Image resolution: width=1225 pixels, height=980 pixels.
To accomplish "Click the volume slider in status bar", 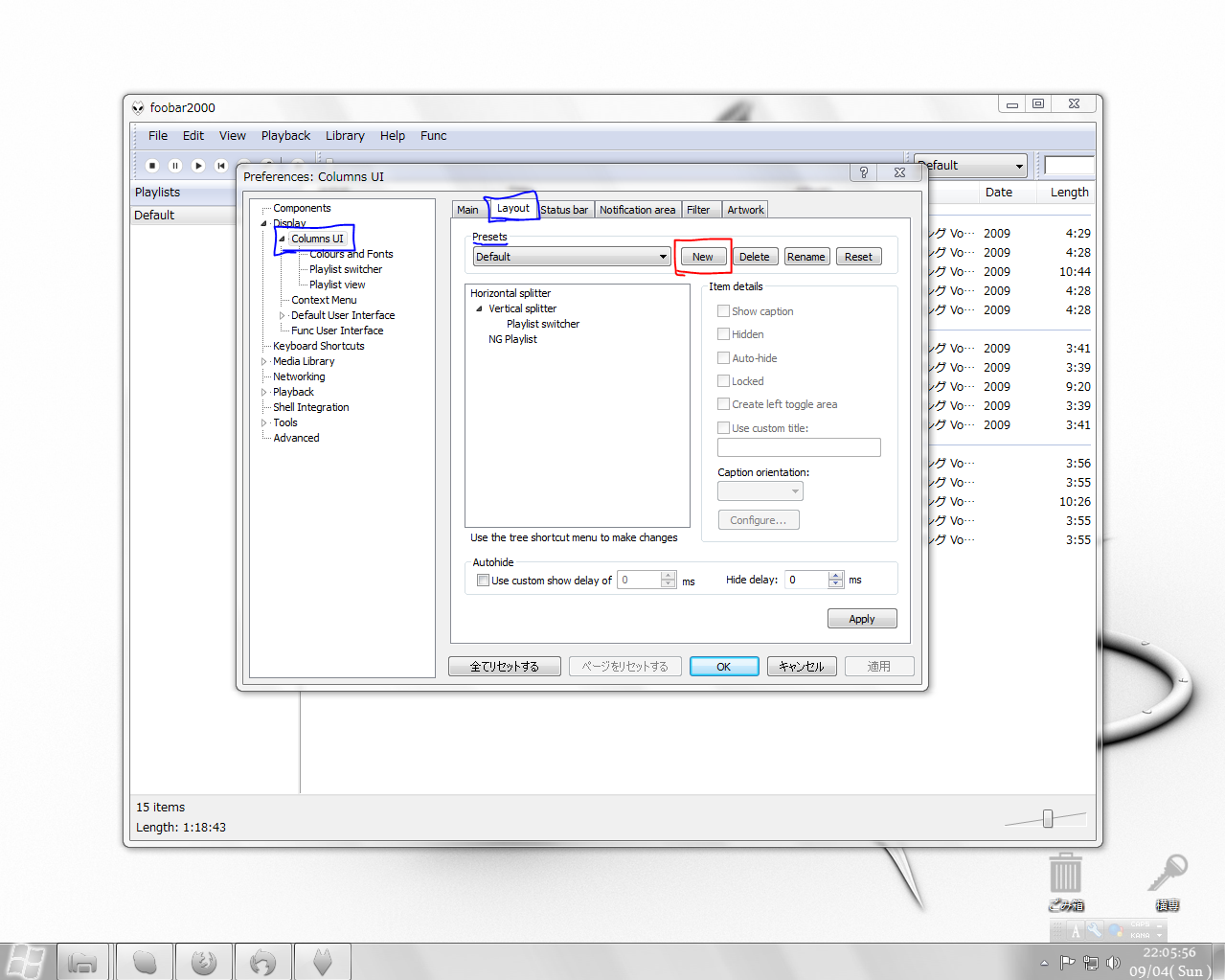I will [x=1046, y=818].
